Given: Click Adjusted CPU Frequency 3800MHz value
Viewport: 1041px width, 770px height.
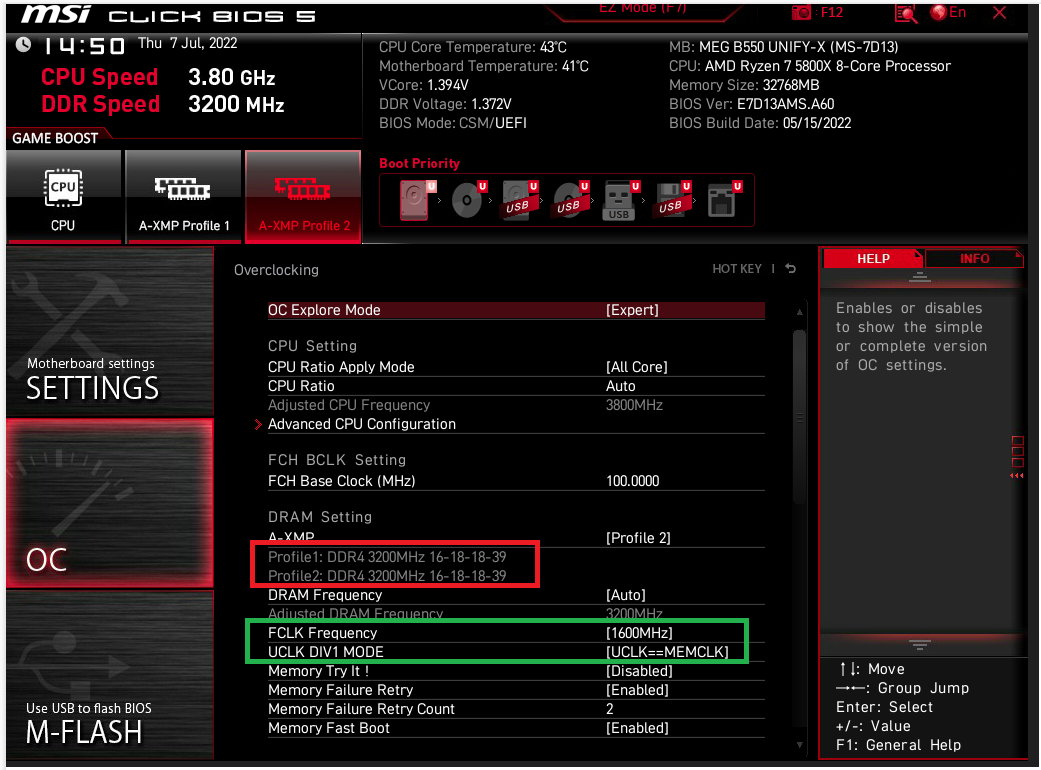Looking at the screenshot, I should [634, 405].
